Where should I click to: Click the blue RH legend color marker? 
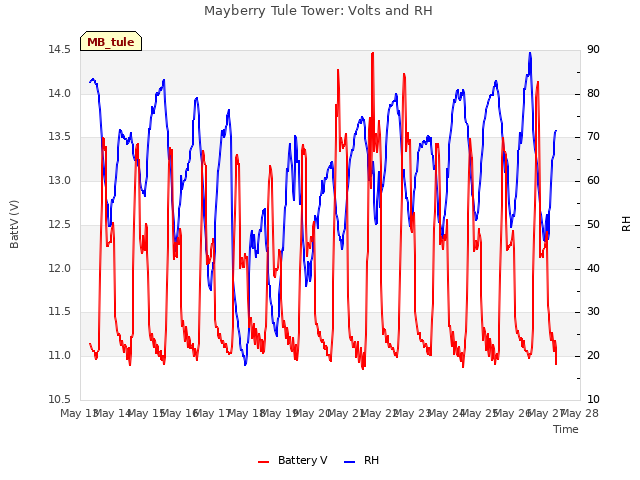350,462
